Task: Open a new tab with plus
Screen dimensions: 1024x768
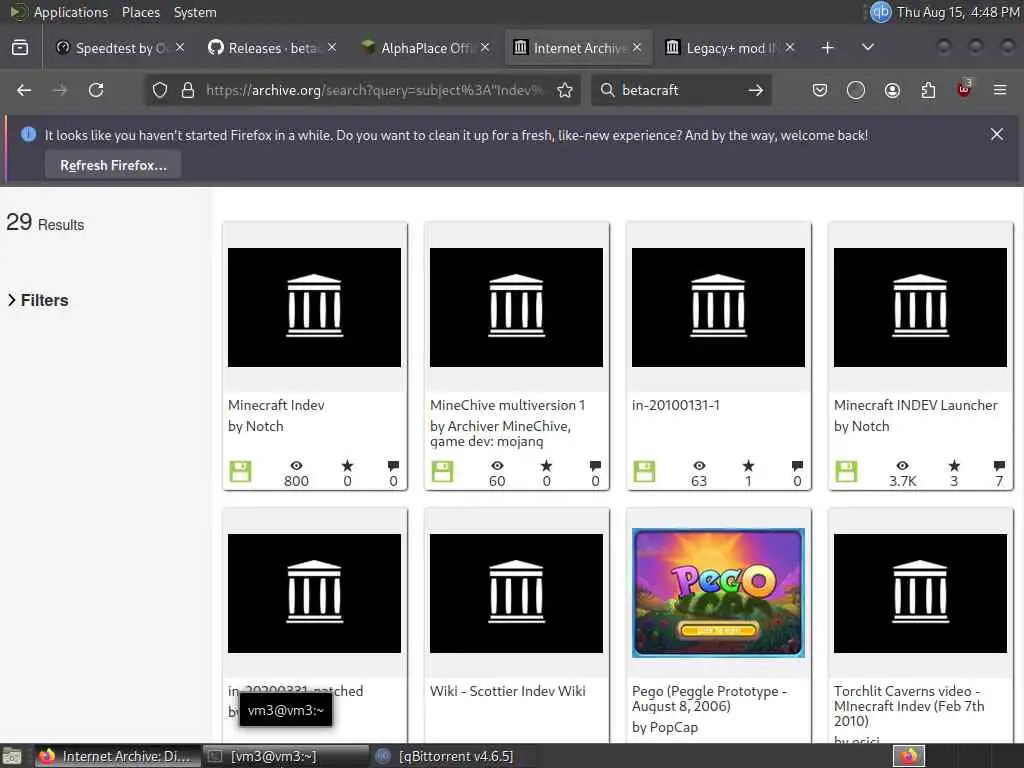Action: (827, 48)
